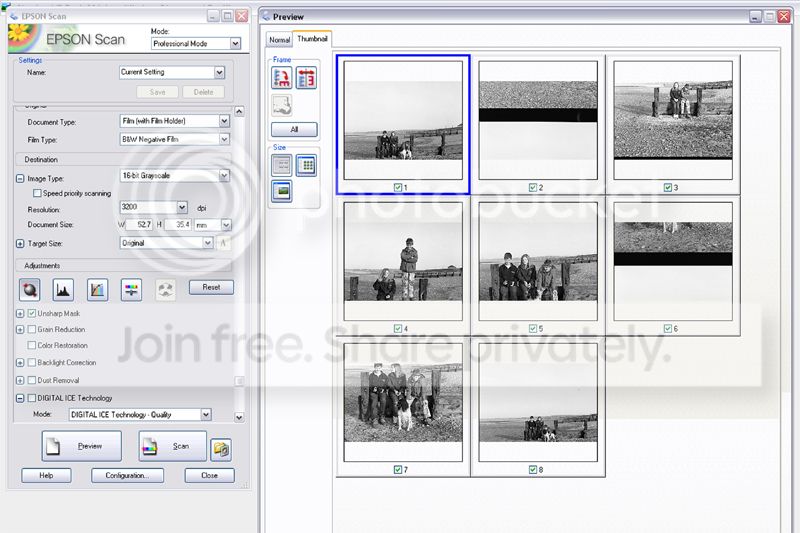Select thumbnail 5 of three people
The image size is (800, 533).
[x=538, y=261]
